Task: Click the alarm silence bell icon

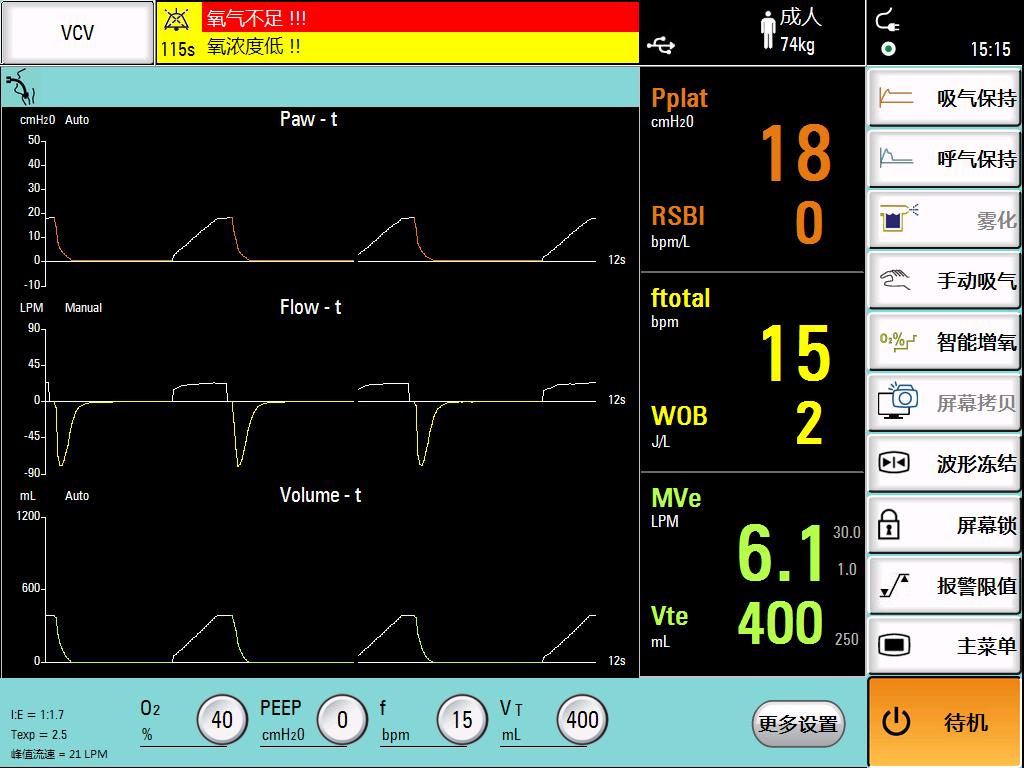Action: tap(178, 19)
